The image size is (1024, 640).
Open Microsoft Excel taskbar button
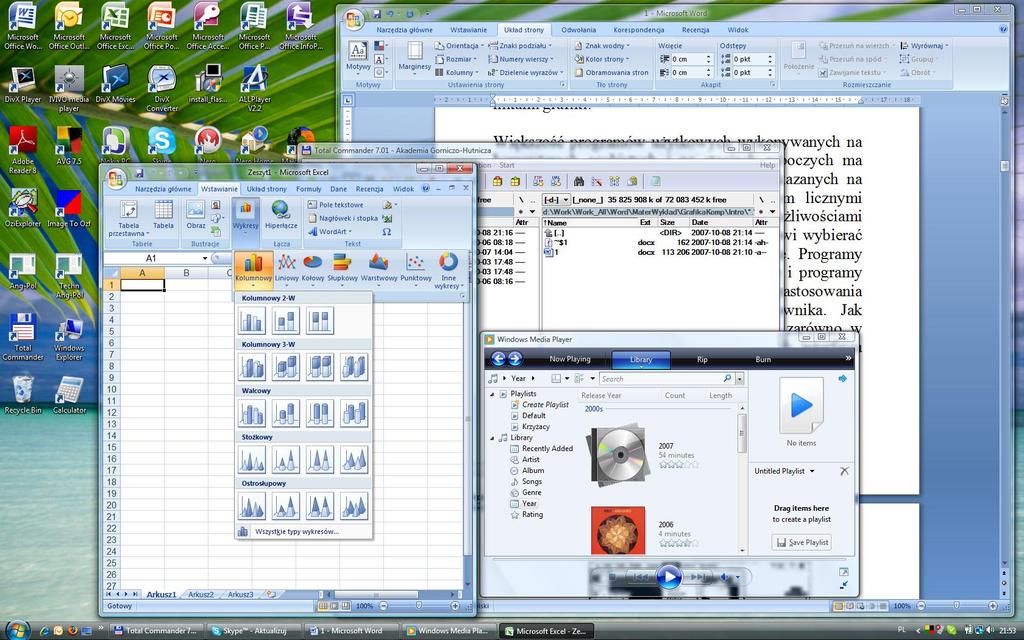[546, 631]
